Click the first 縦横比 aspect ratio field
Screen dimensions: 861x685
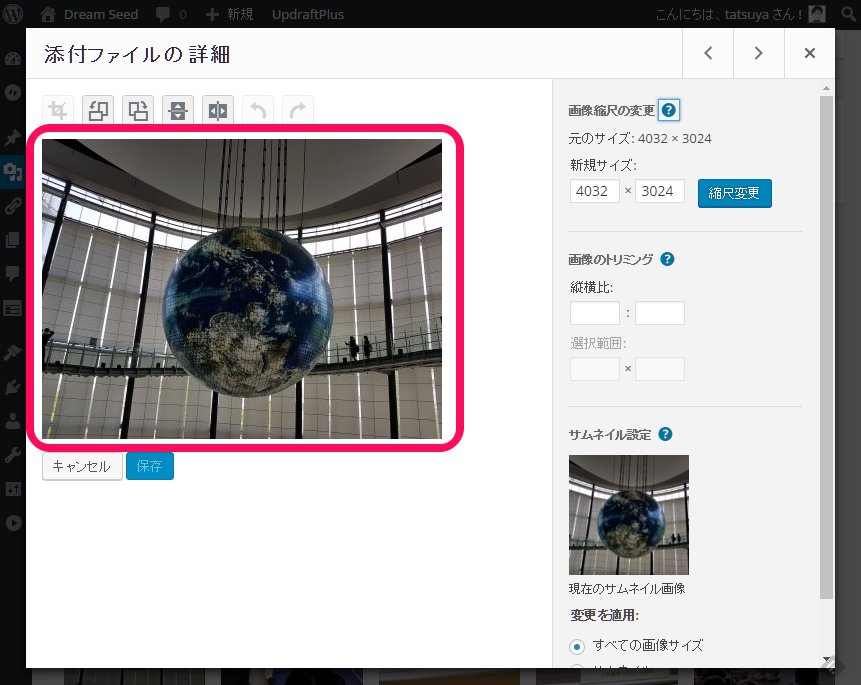(x=595, y=313)
